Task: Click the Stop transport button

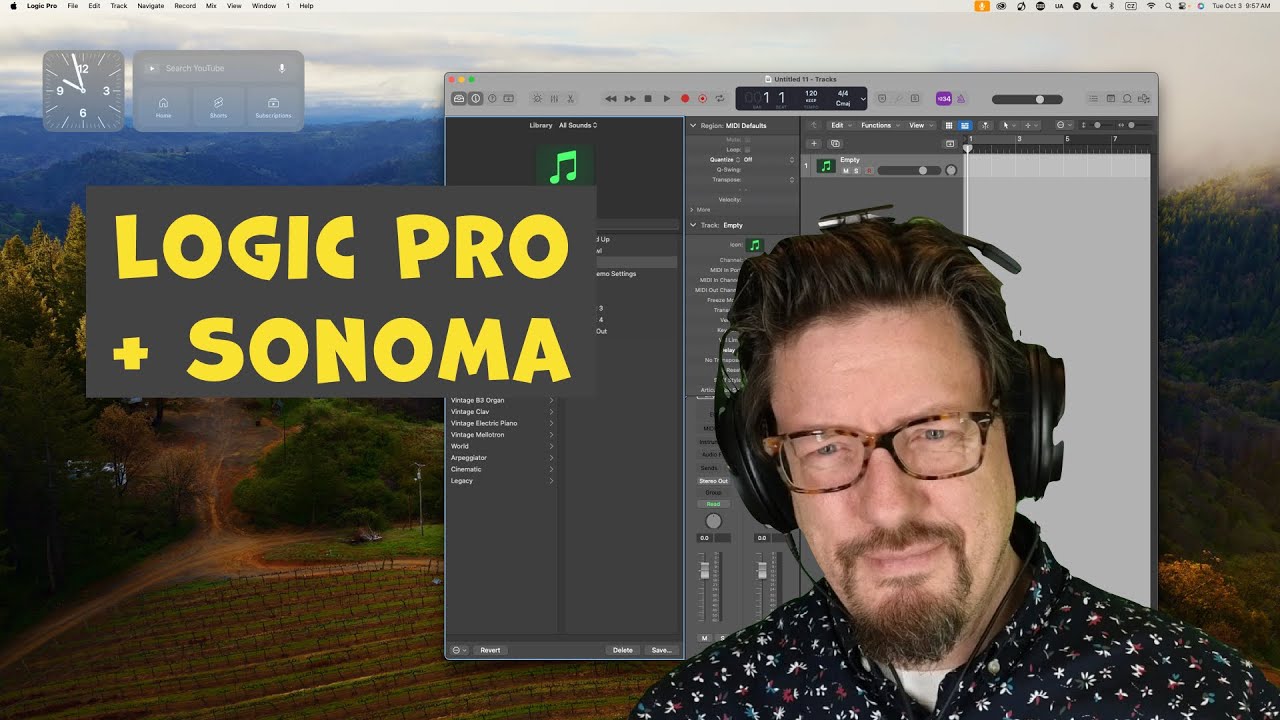Action: pos(648,98)
